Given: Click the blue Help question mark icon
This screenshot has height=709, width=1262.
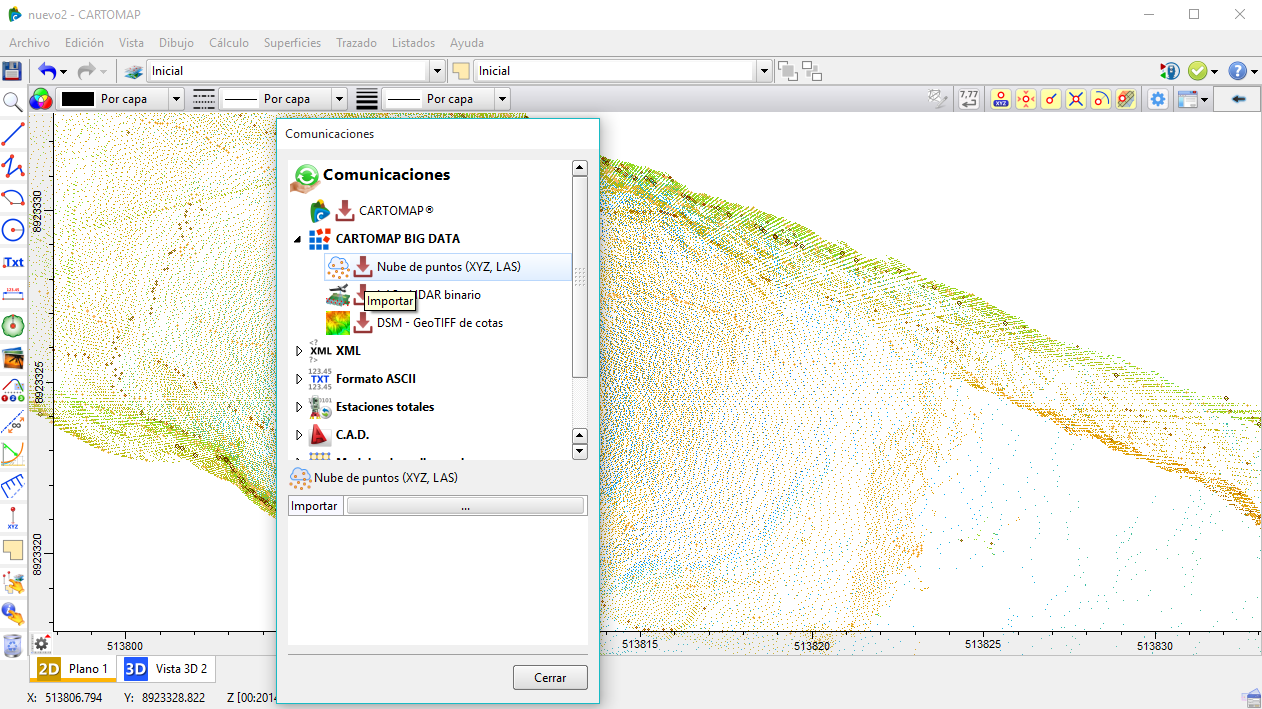Looking at the screenshot, I should click(x=1237, y=71).
